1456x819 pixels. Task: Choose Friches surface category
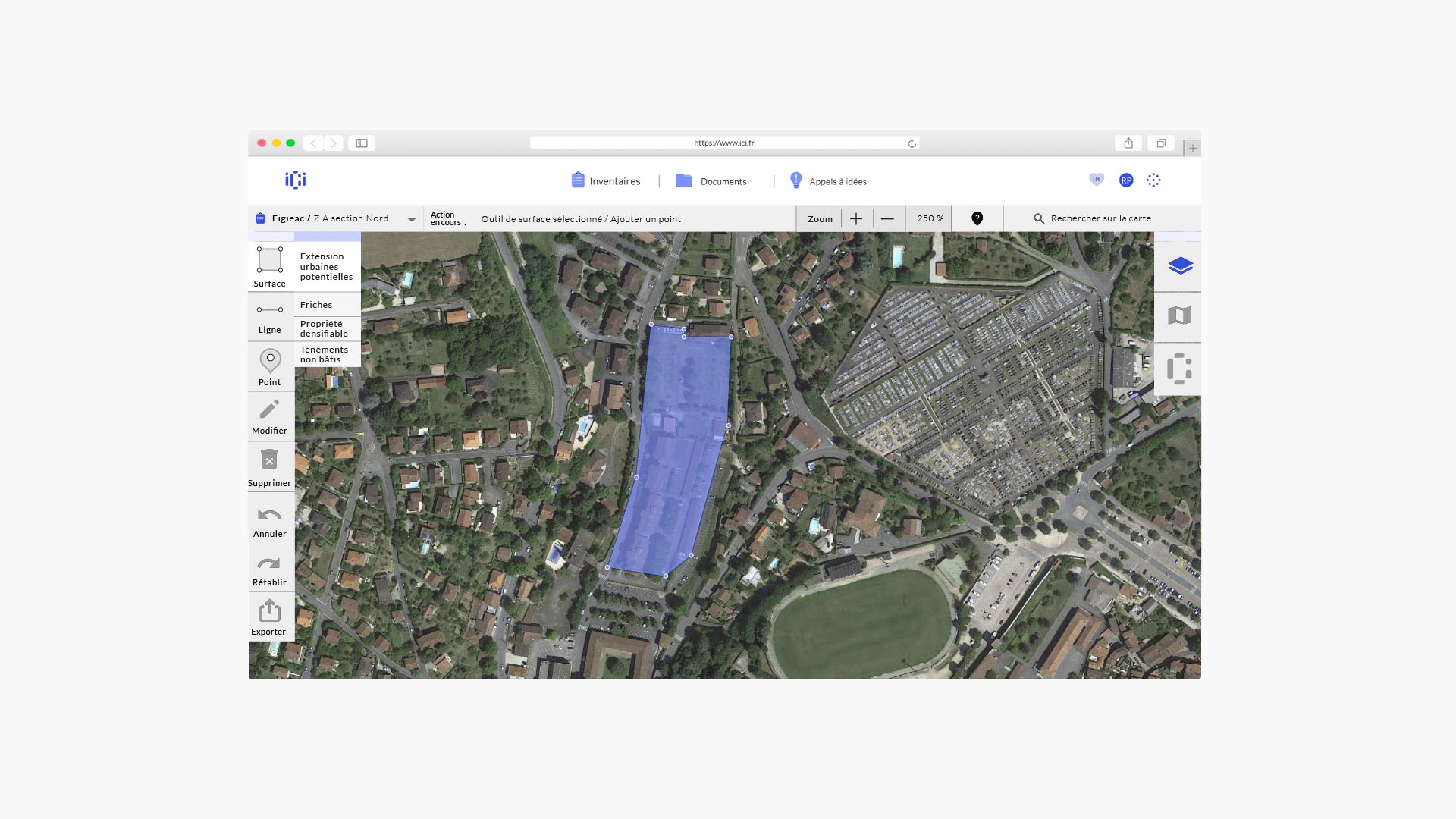pyautogui.click(x=316, y=305)
